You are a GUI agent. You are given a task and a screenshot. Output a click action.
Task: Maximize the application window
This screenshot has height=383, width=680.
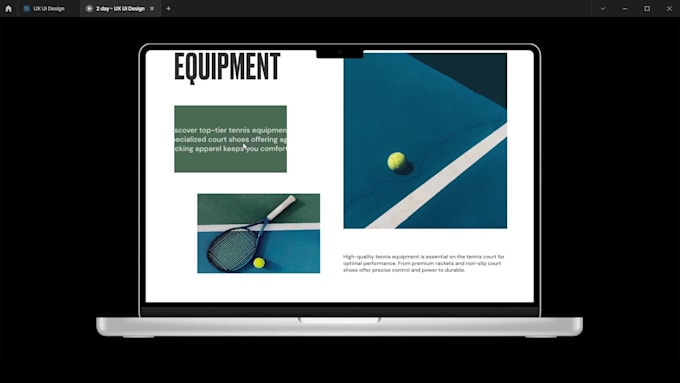pyautogui.click(x=647, y=8)
